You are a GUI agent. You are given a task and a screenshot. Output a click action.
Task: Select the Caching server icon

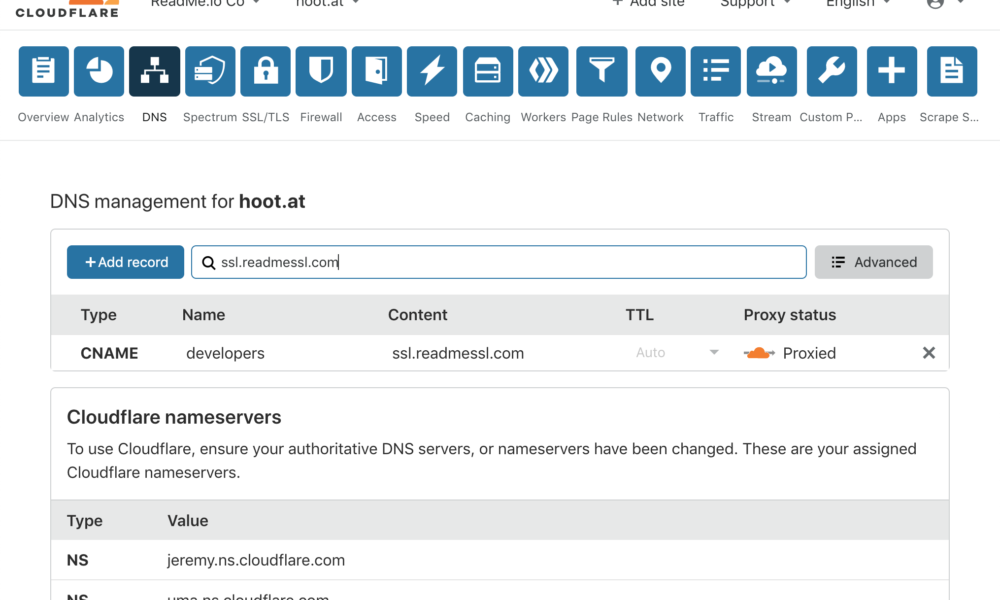pos(487,71)
